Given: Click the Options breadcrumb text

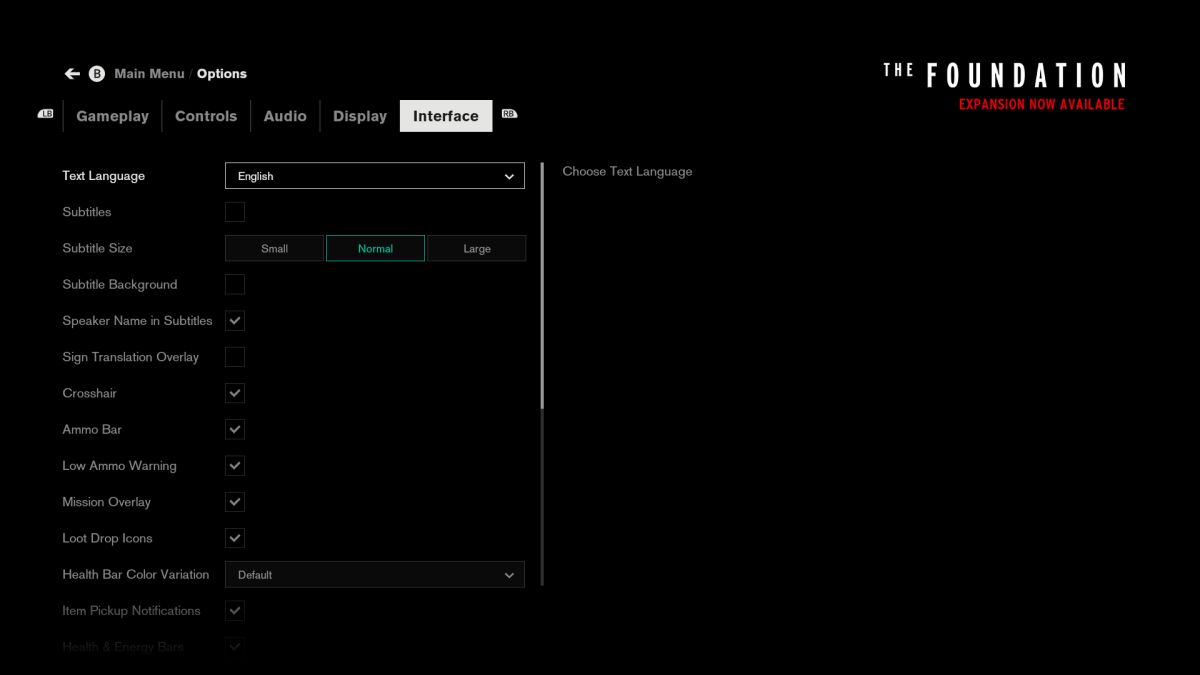Looking at the screenshot, I should tap(222, 74).
